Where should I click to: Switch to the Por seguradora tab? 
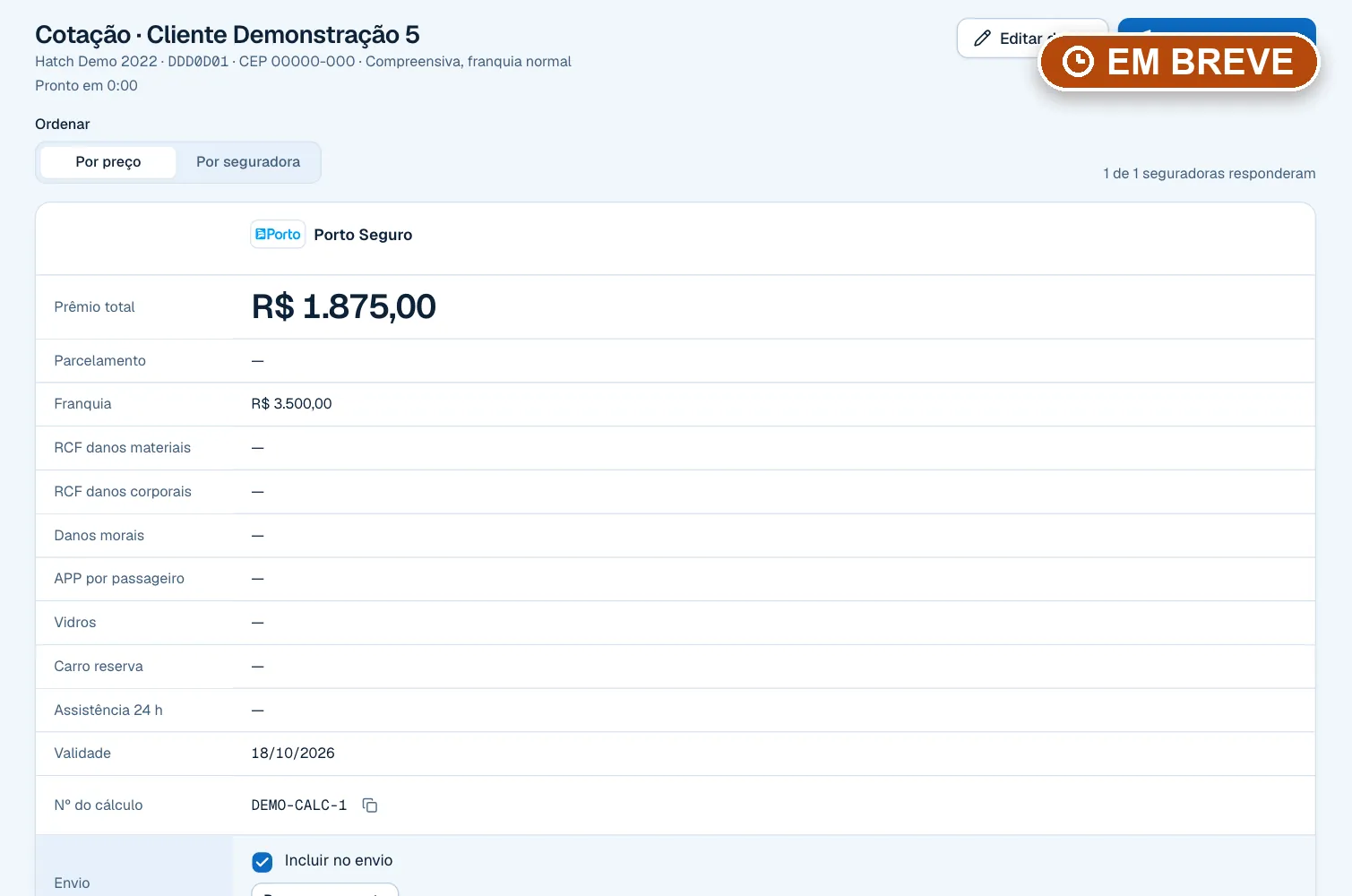click(x=248, y=162)
